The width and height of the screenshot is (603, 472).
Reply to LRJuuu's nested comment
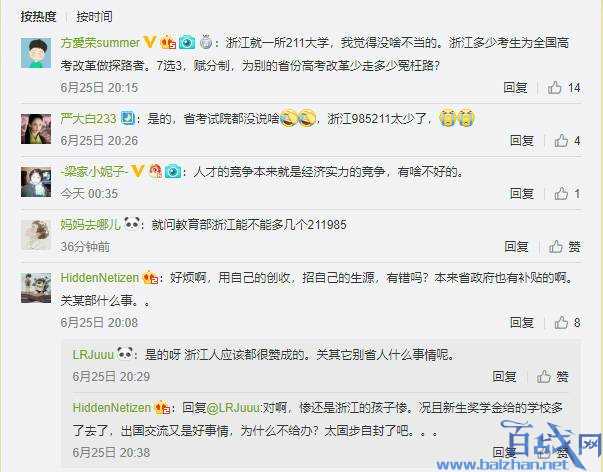coord(504,376)
